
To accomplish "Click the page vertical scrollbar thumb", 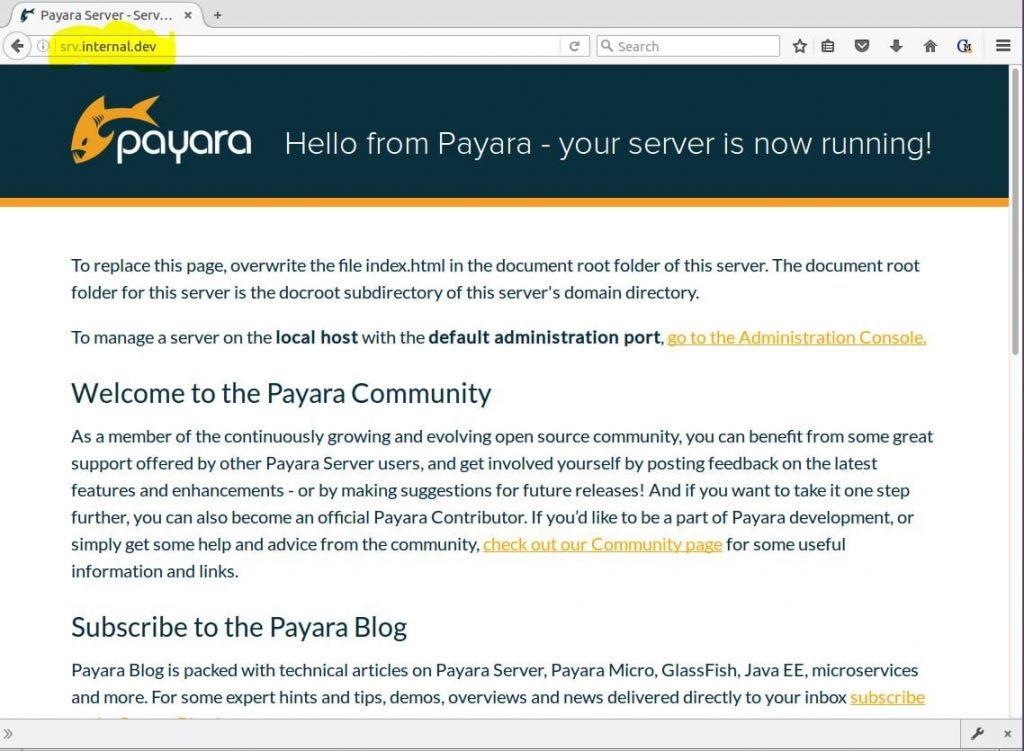I will tap(1016, 212).
